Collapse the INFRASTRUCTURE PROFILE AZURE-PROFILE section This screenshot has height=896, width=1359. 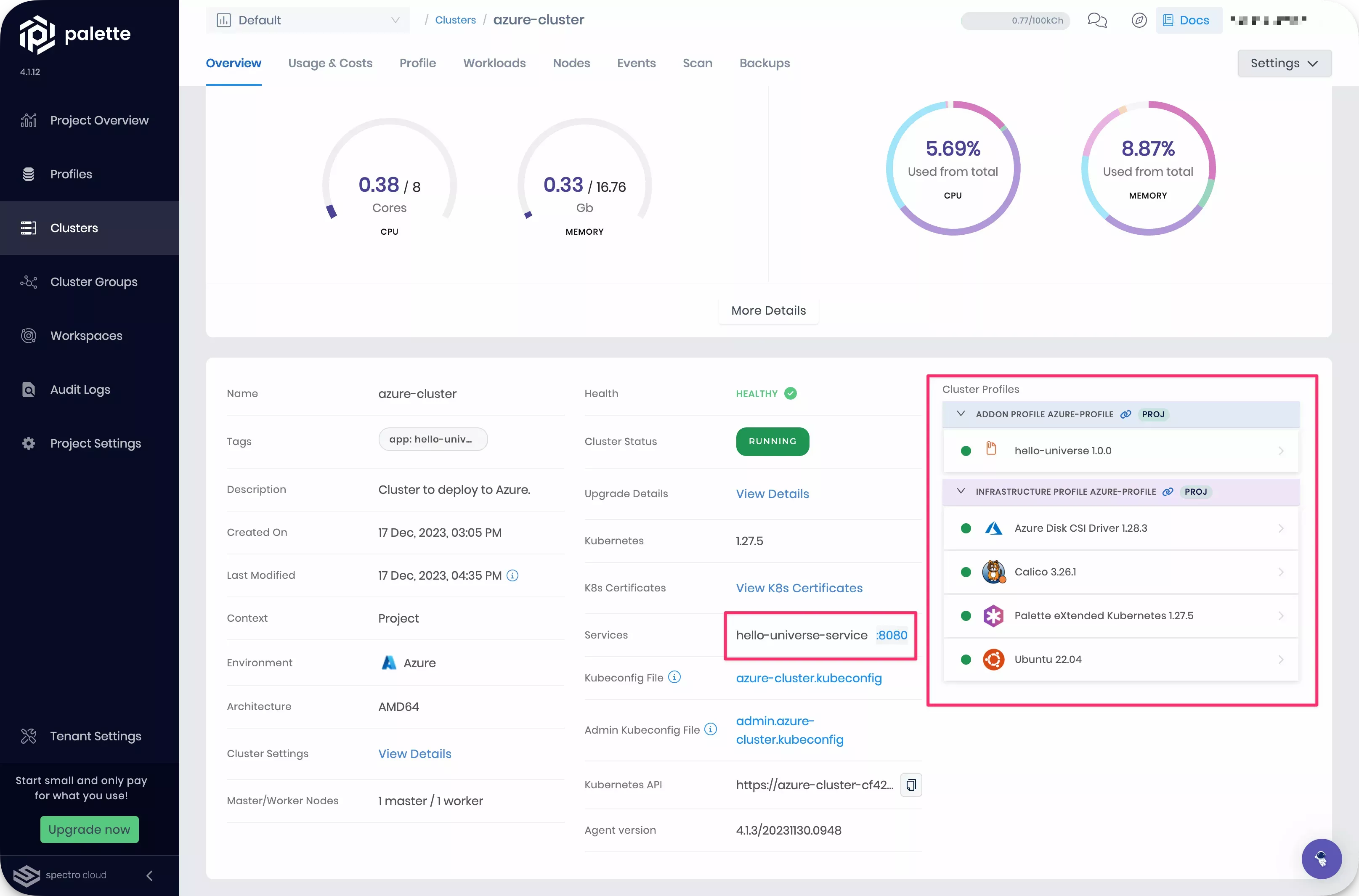[960, 491]
